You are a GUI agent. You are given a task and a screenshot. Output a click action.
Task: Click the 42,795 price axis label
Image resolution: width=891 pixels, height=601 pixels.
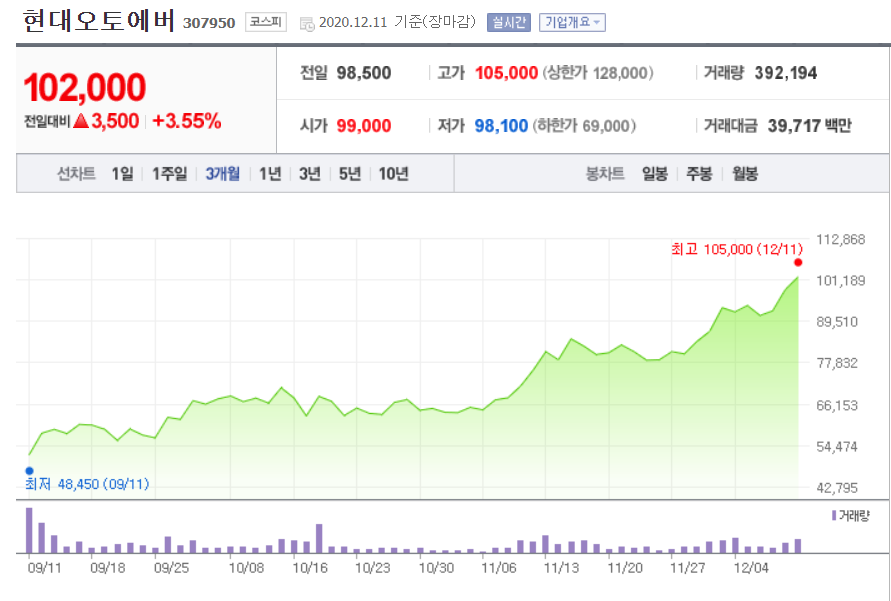[x=836, y=487]
